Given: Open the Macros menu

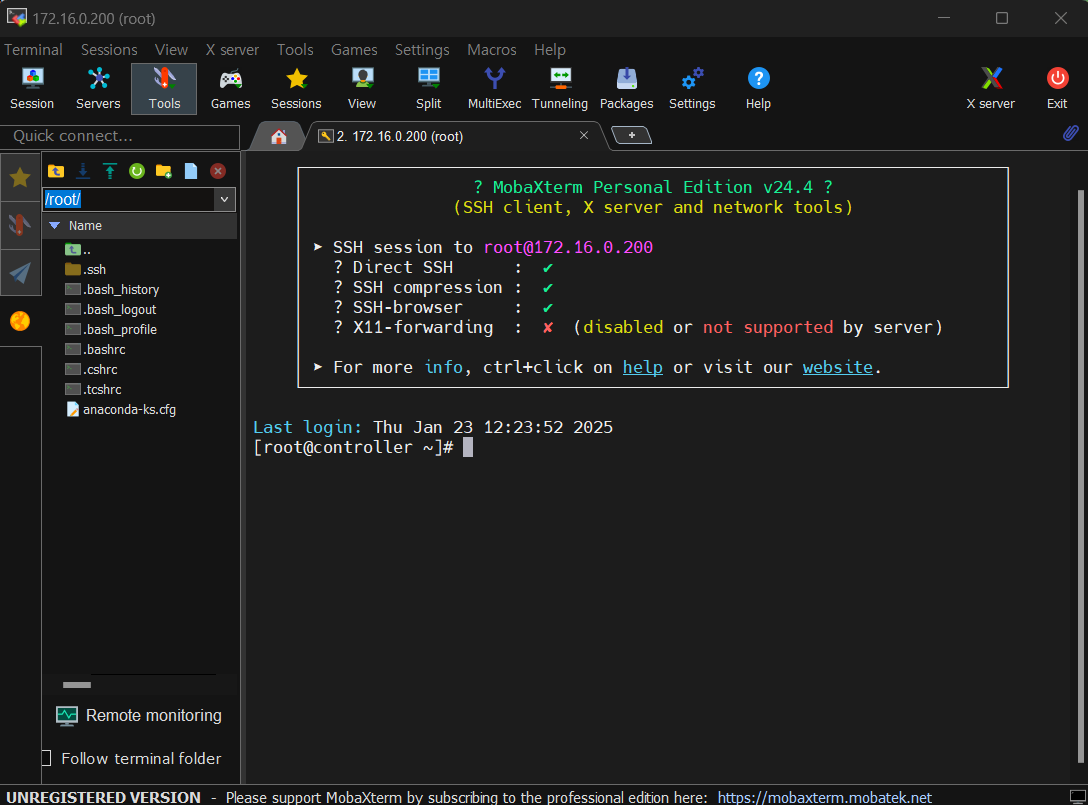Looking at the screenshot, I should tap(491, 50).
